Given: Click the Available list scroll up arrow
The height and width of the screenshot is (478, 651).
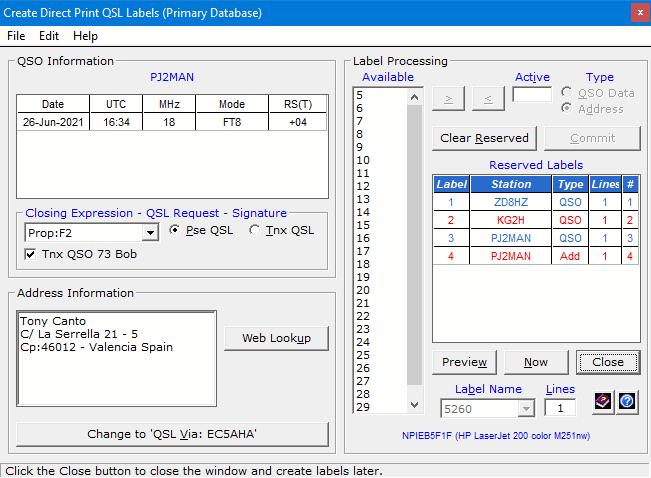Looking at the screenshot, I should (414, 98).
